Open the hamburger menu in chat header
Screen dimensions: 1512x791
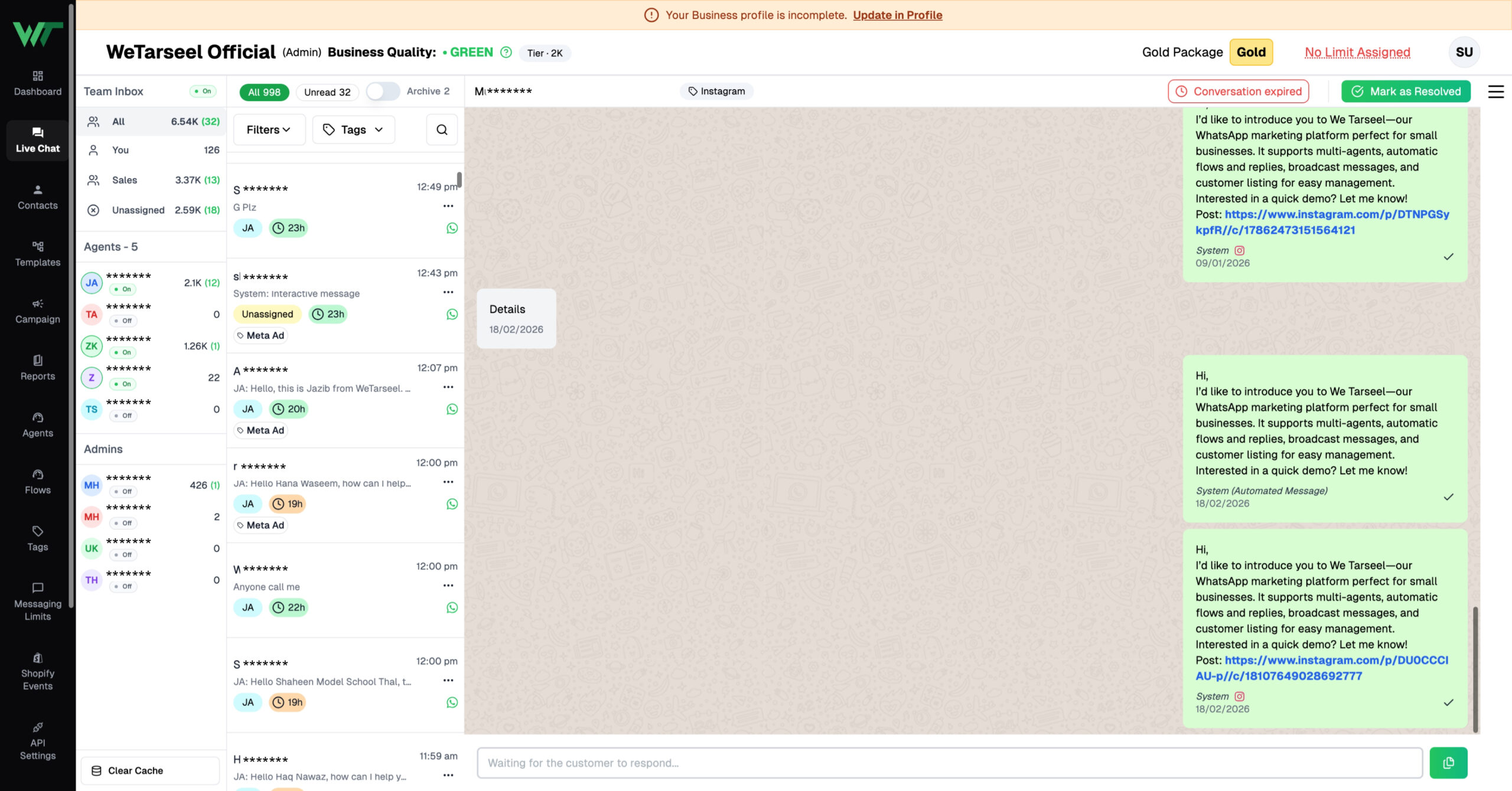(1495, 91)
